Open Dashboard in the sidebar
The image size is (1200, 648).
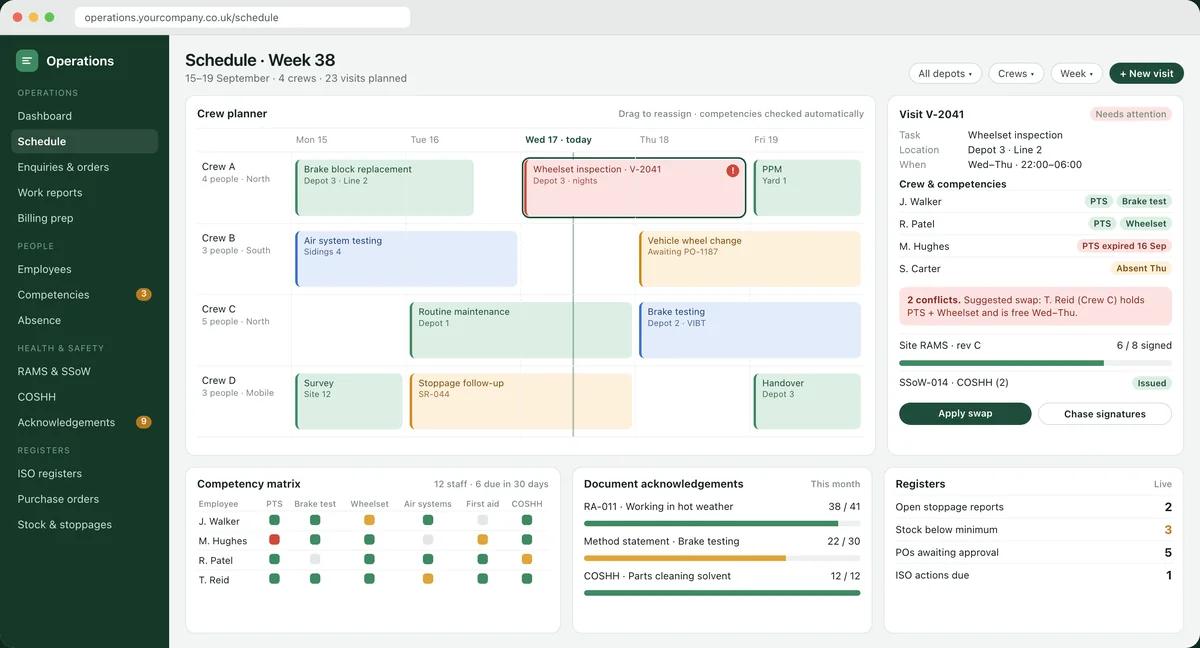point(85,116)
